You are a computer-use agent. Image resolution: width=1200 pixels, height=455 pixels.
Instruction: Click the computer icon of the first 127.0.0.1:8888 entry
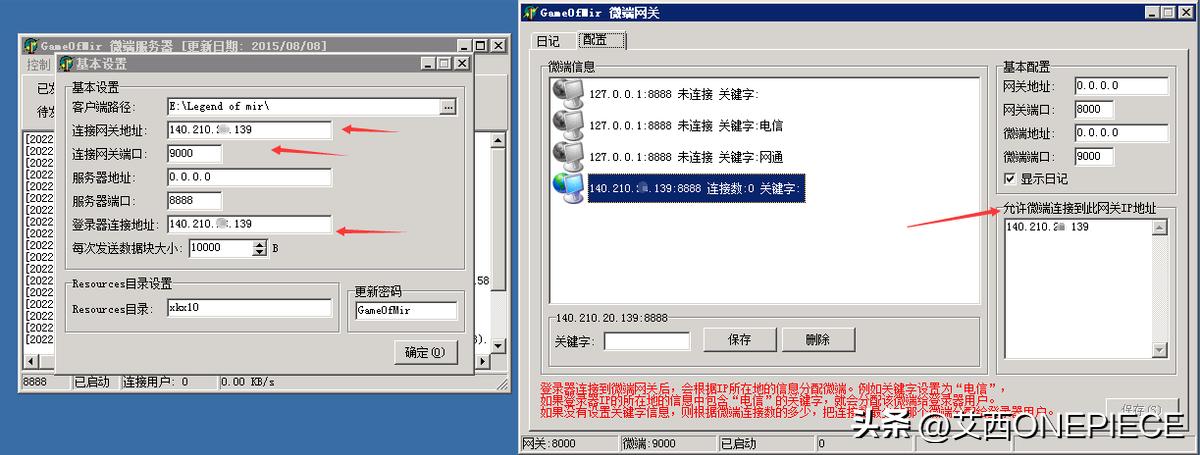tap(568, 94)
